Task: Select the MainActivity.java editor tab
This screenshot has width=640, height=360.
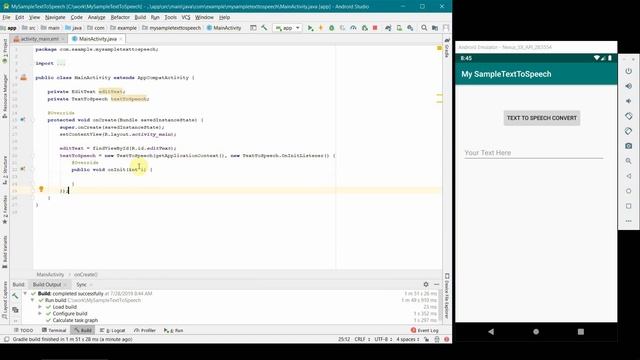Action: [x=97, y=39]
